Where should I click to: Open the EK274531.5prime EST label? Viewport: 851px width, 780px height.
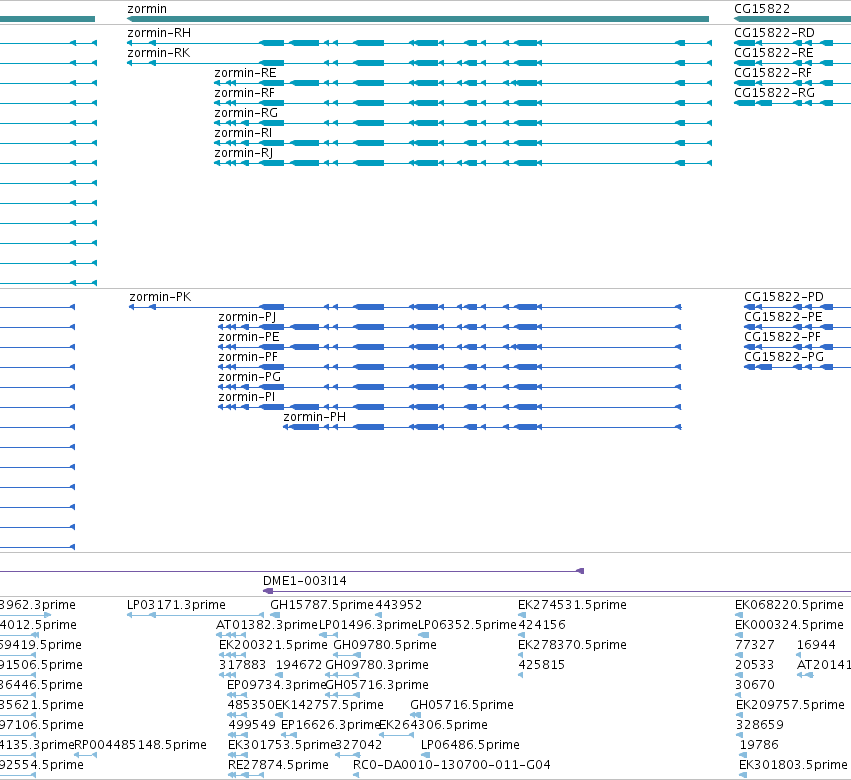573,605
